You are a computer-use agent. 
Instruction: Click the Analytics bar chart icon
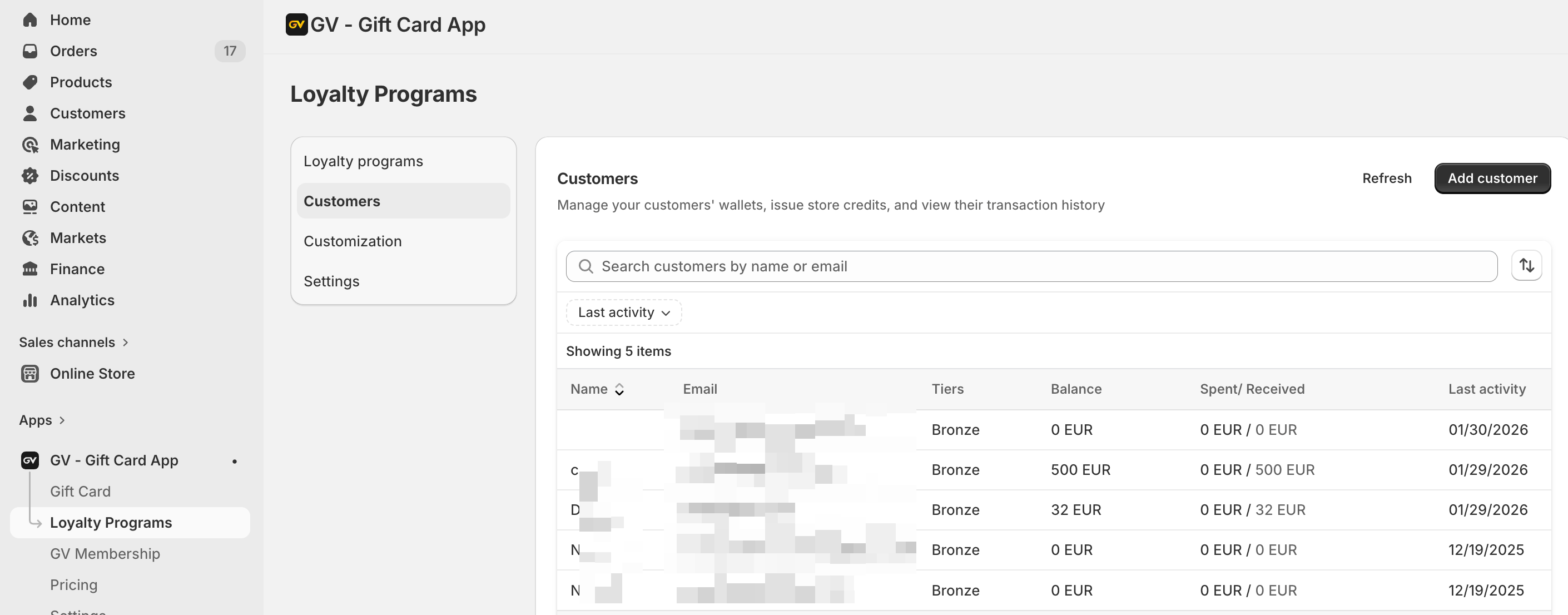pyautogui.click(x=30, y=300)
